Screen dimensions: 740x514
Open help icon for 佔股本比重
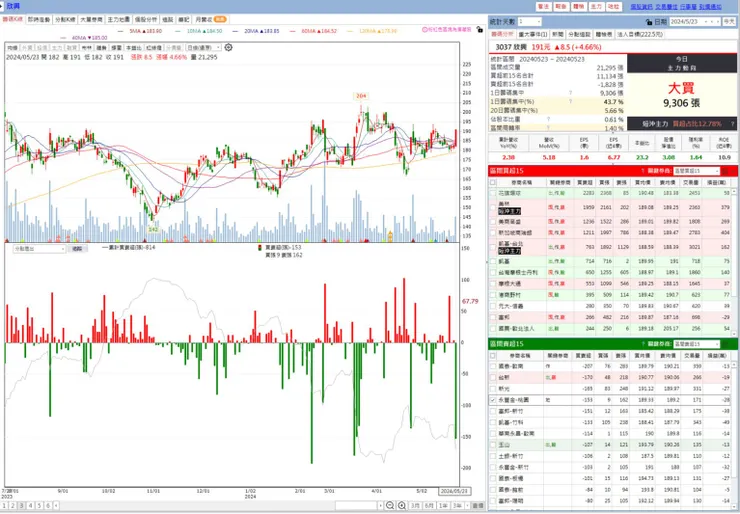pos(548,119)
